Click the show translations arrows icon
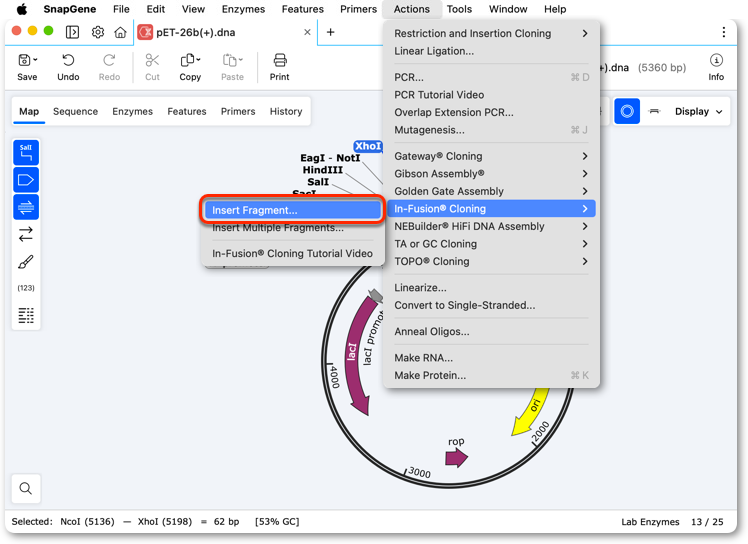The image size is (748, 544). [26, 234]
